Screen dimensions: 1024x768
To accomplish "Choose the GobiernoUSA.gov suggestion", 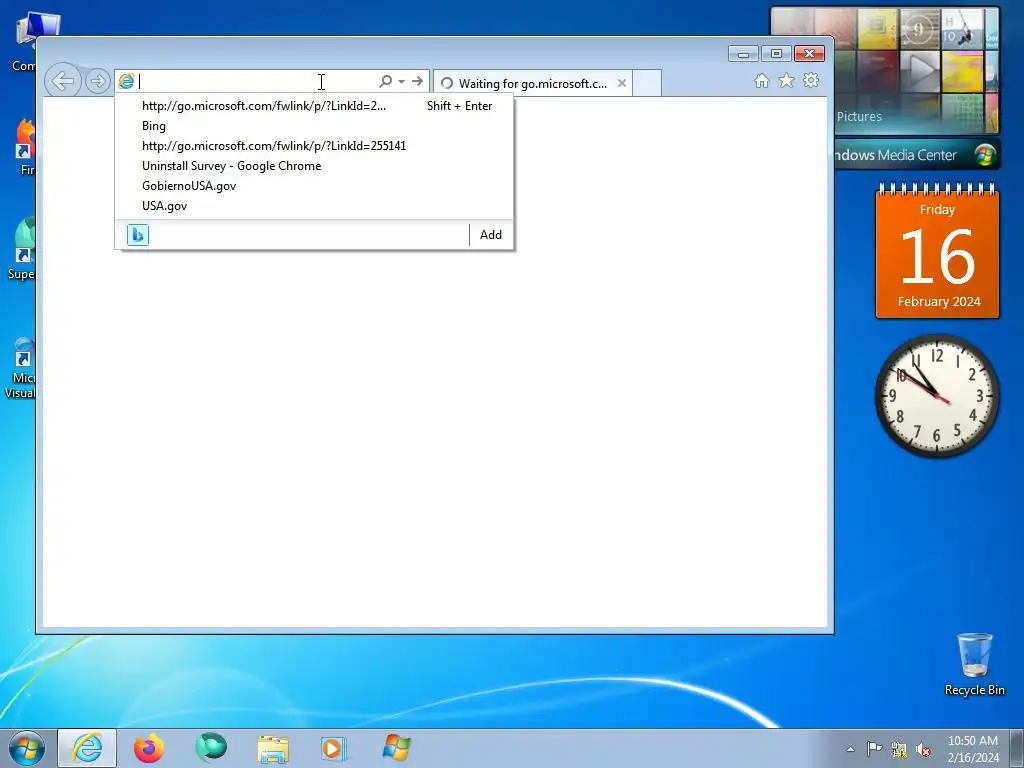I will [x=314, y=185].
